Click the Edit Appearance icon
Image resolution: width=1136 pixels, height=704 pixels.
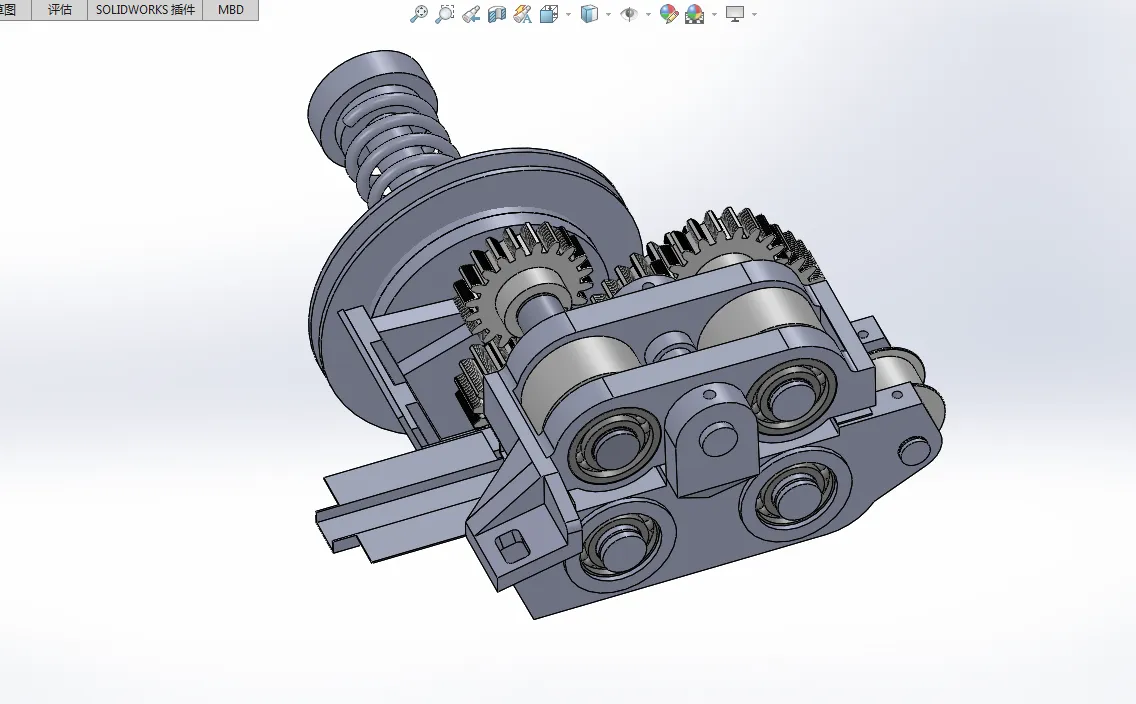tap(669, 14)
